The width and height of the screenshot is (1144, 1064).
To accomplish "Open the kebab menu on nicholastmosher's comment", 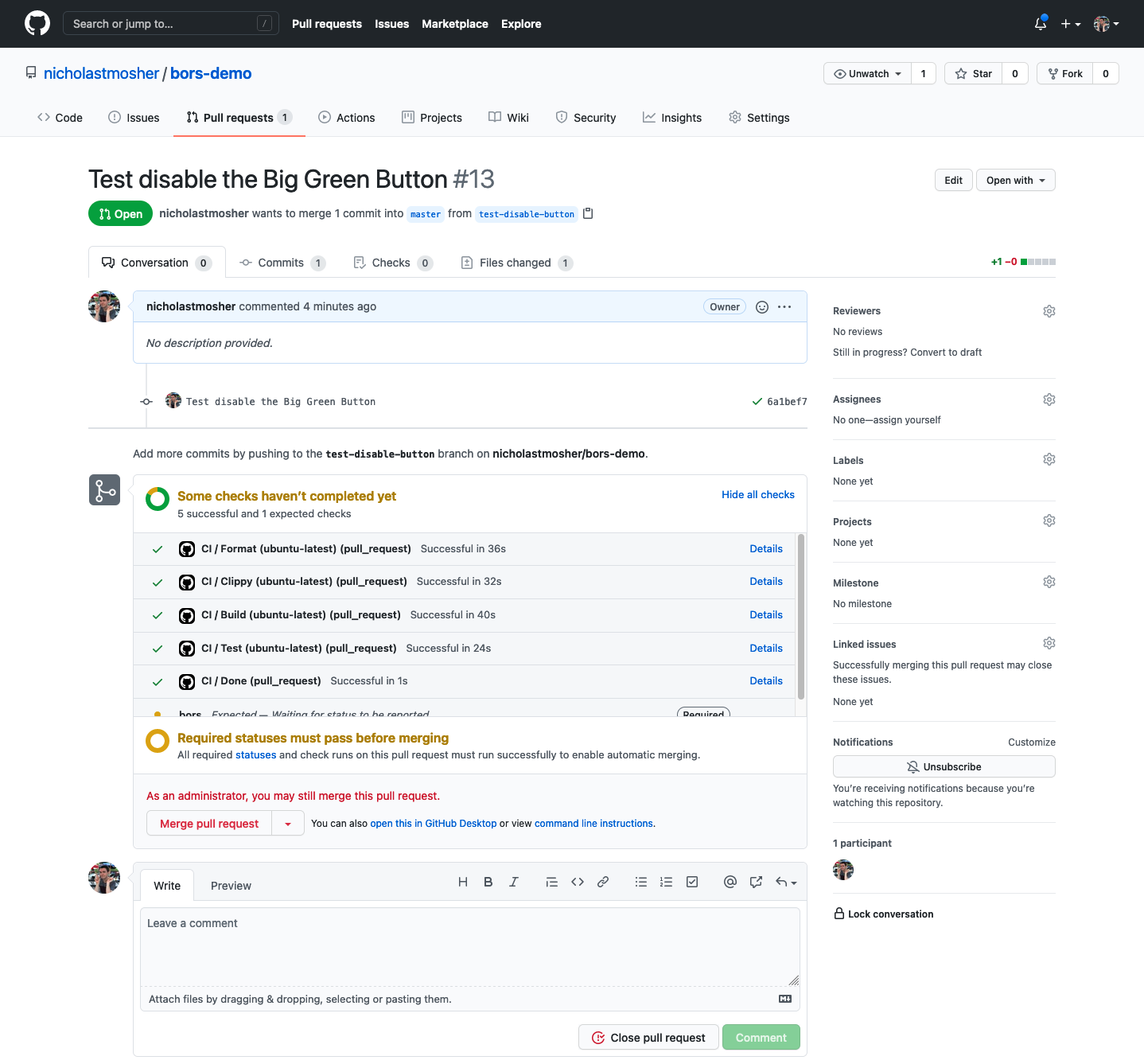I will click(x=784, y=306).
